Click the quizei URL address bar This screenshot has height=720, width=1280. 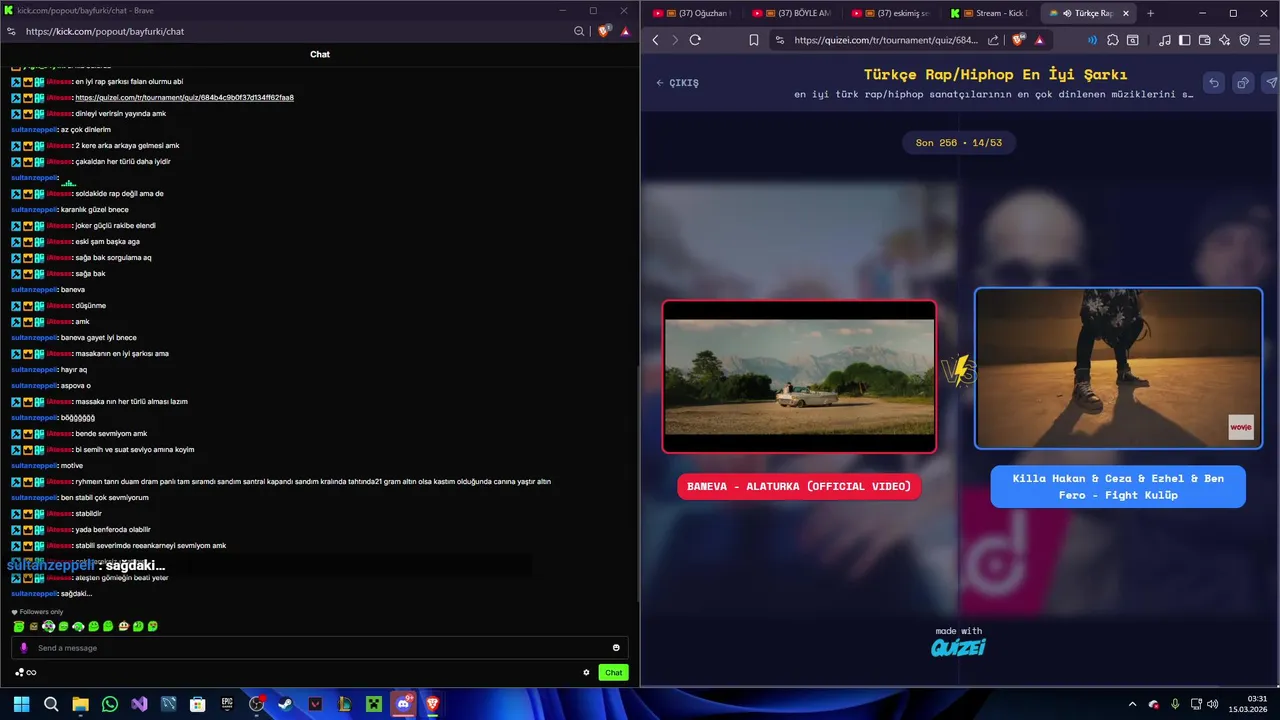pos(886,40)
